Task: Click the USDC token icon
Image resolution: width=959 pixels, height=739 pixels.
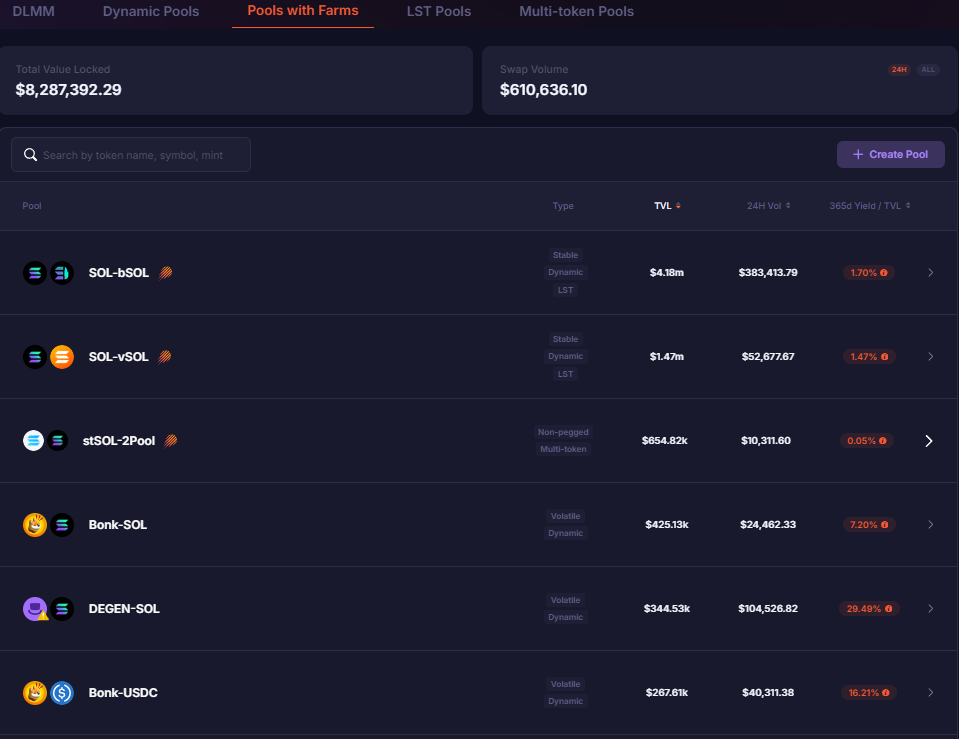Action: [x=62, y=693]
